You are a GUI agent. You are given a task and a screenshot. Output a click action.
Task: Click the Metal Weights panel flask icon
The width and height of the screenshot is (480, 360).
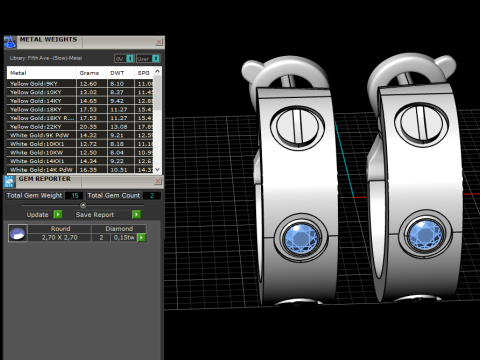[x=10, y=43]
